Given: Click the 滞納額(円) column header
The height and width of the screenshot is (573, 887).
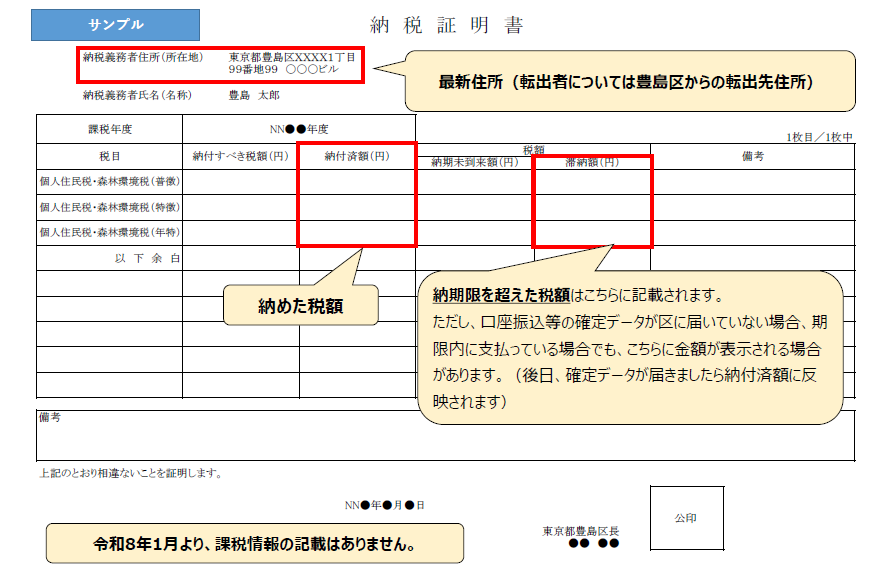Looking at the screenshot, I should tap(592, 162).
